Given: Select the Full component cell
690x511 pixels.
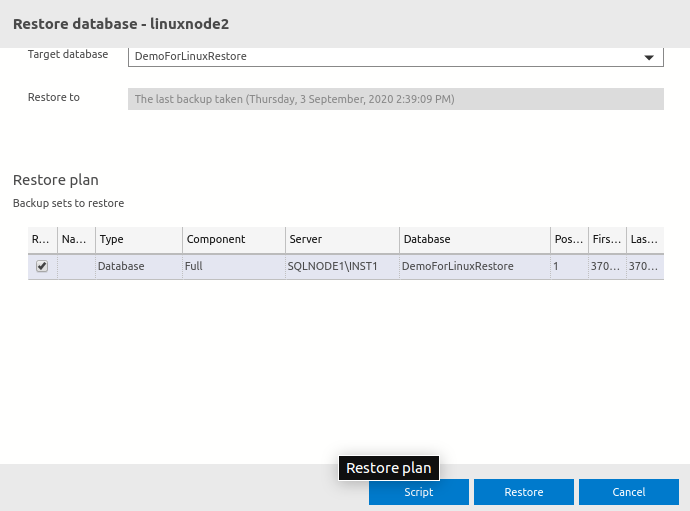Looking at the screenshot, I should 233,266.
